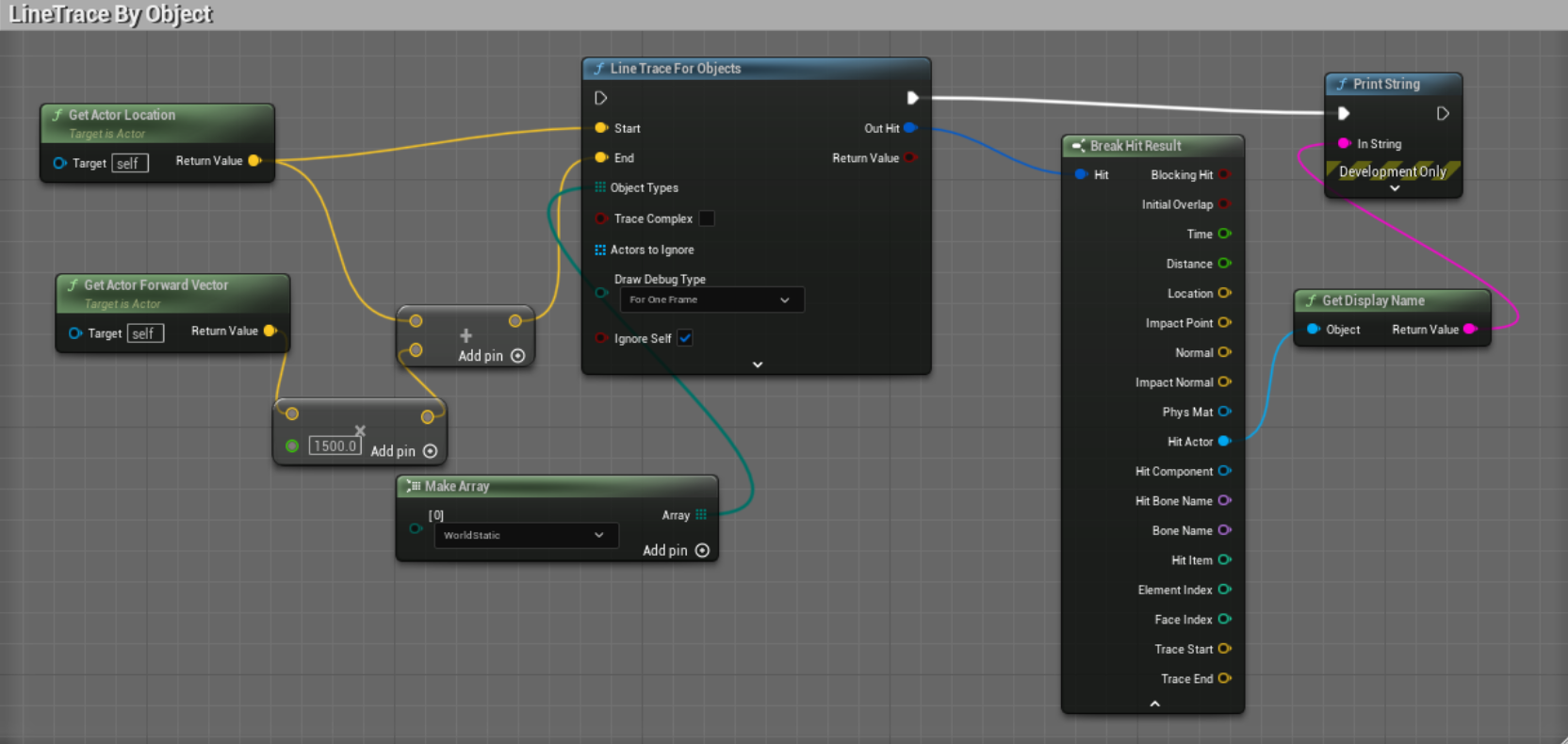Click the Make Array [0] input pin
Image resolution: width=1568 pixels, height=744 pixels.
(x=416, y=528)
